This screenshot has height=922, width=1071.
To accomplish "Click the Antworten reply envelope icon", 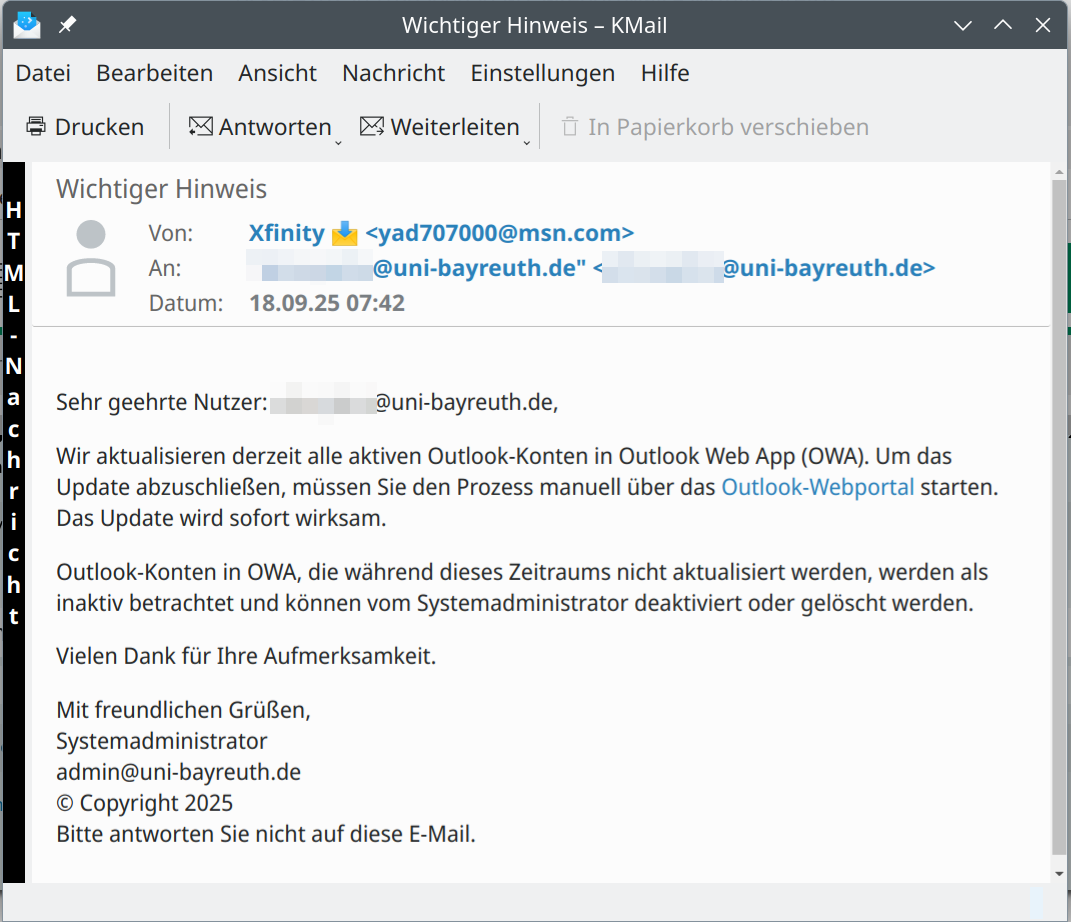I will pyautogui.click(x=201, y=127).
